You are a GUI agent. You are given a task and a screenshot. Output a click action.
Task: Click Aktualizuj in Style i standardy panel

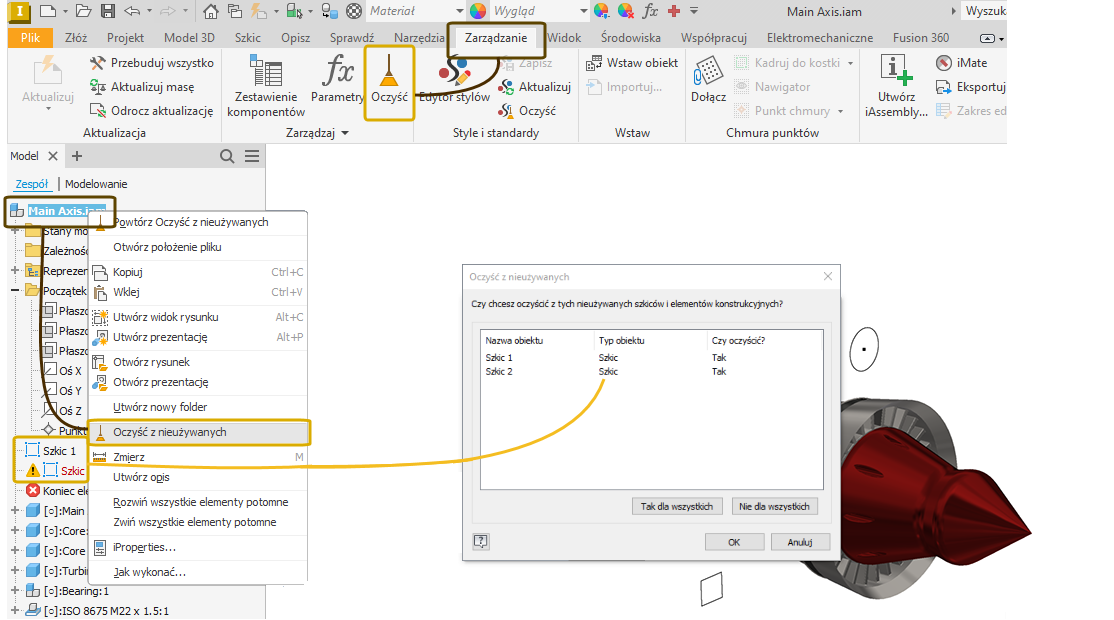coord(535,87)
